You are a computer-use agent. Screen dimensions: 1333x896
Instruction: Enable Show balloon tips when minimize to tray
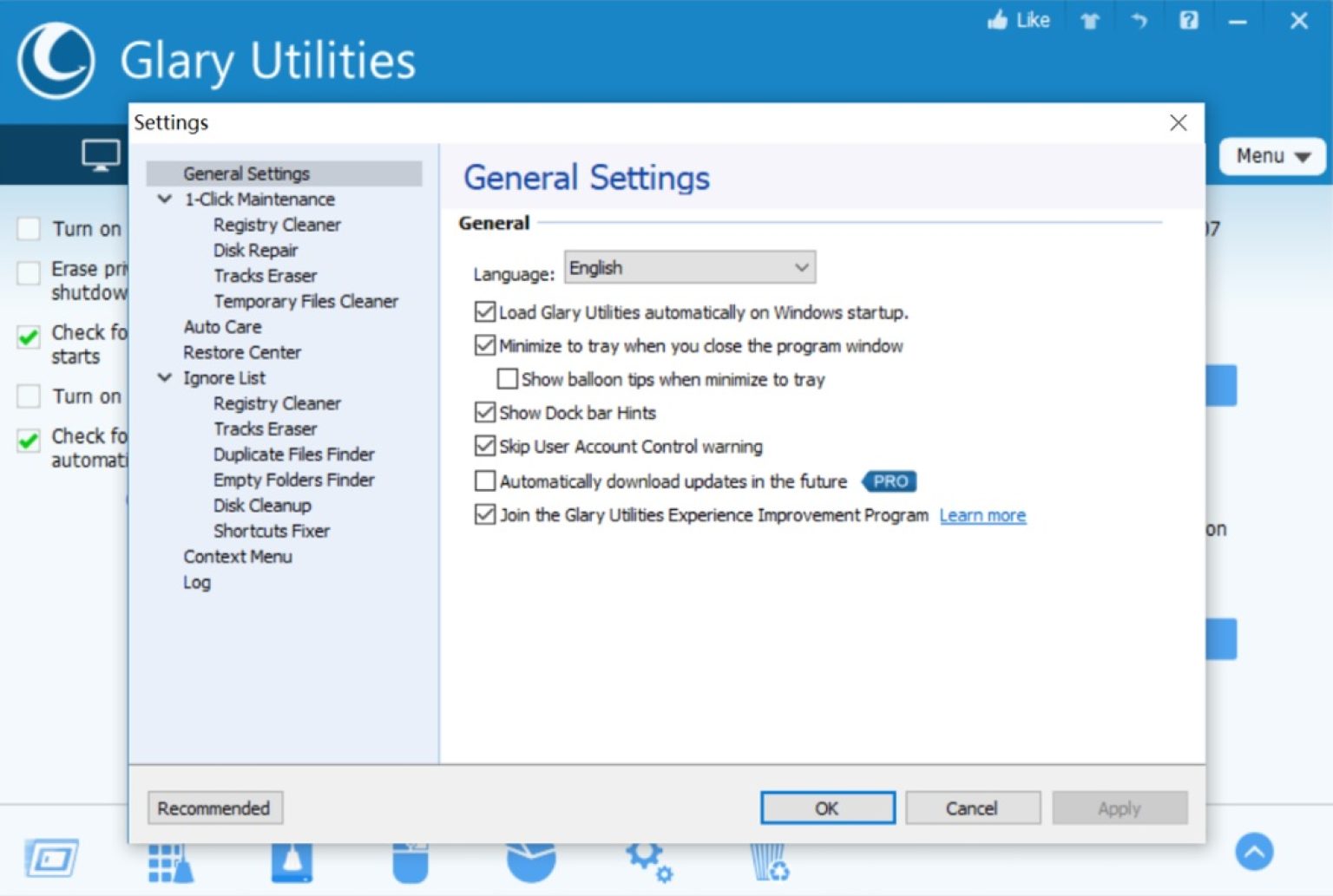[508, 379]
